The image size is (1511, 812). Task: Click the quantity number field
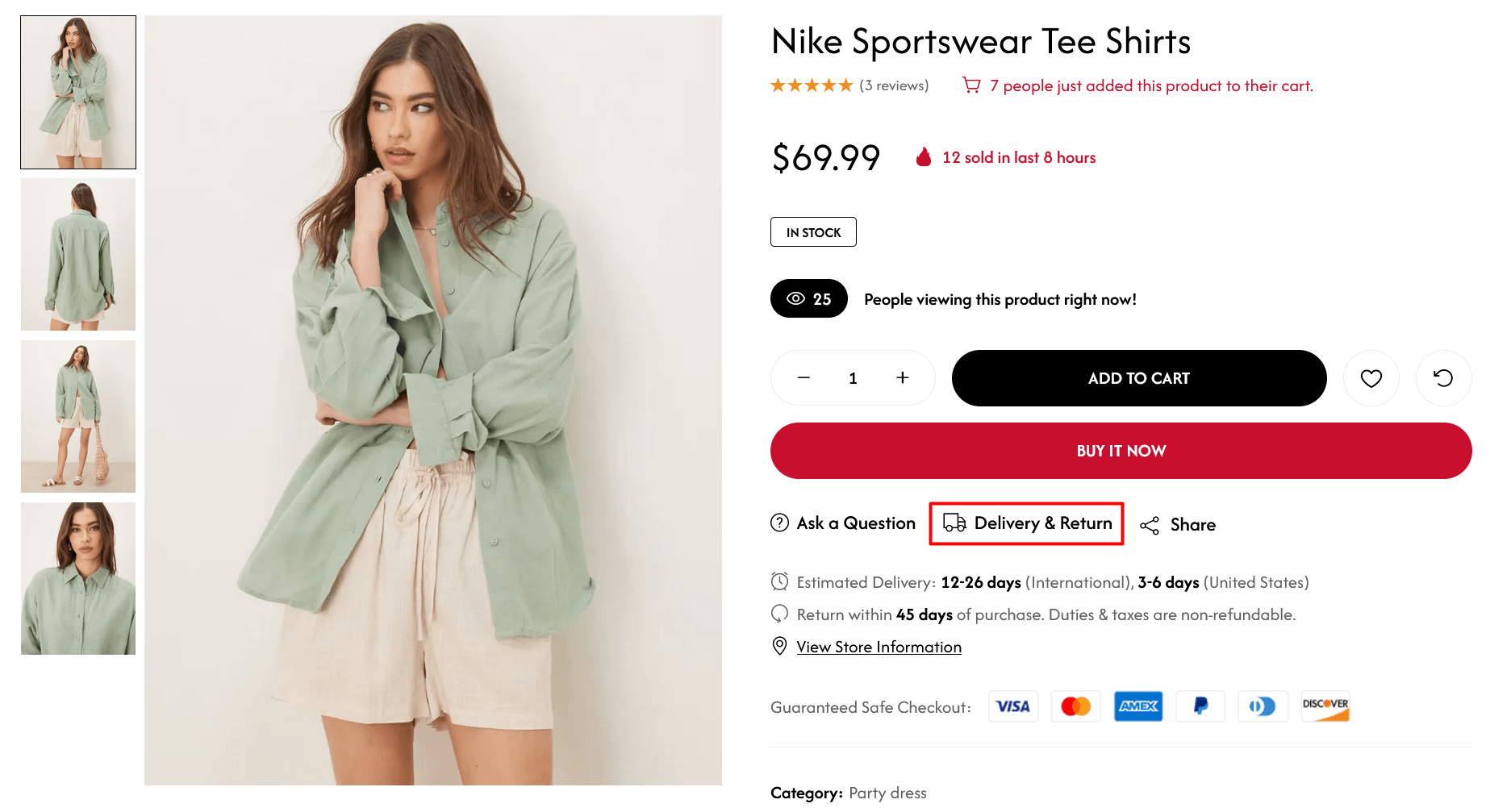[x=853, y=378]
